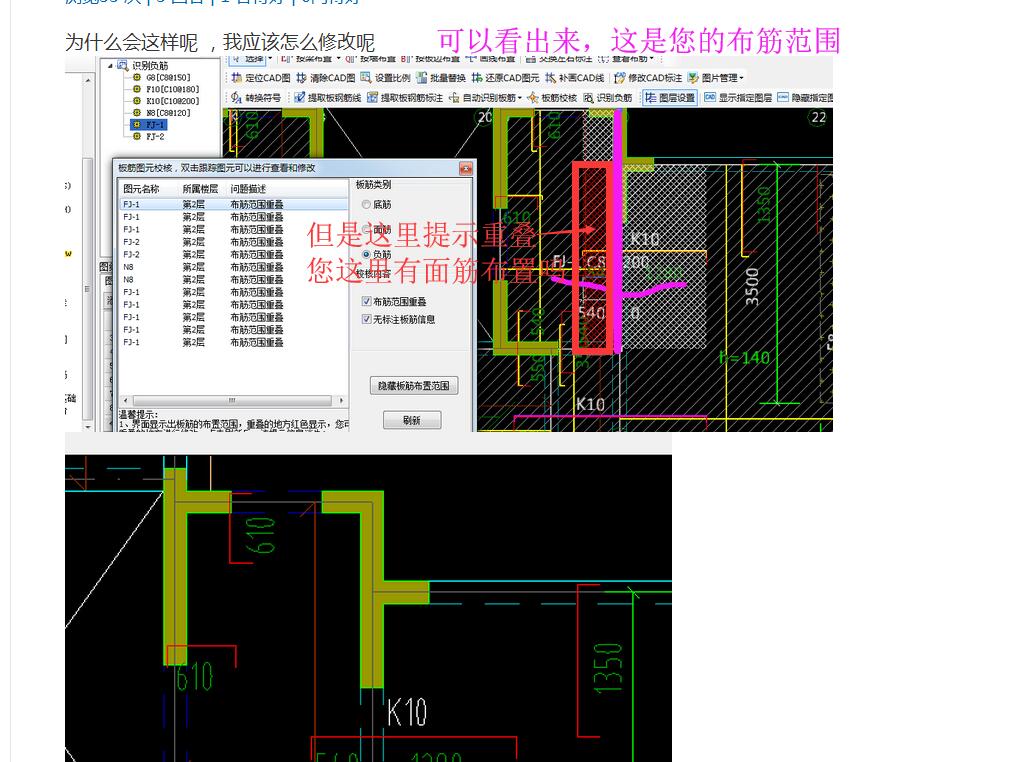The height and width of the screenshot is (762, 1032).
Task: Click the dialog list's scroll-left arrow
Action: [x=126, y=400]
